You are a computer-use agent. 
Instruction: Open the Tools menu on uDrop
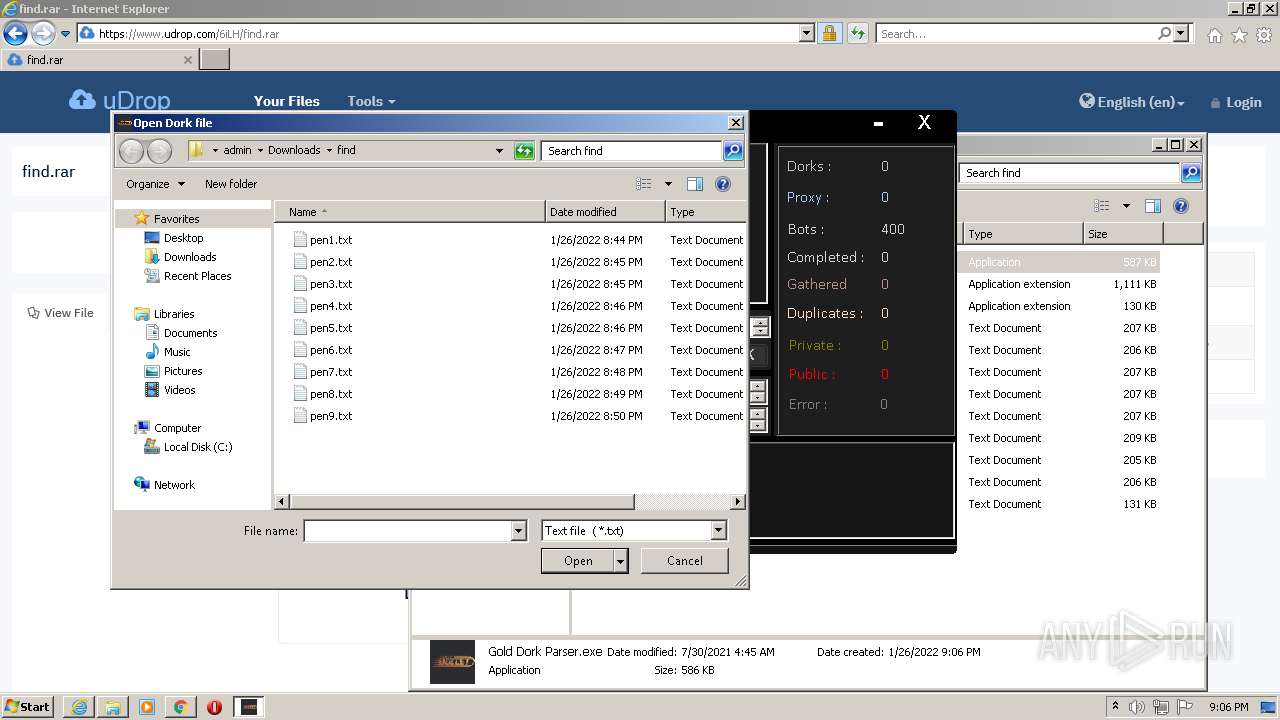point(371,101)
